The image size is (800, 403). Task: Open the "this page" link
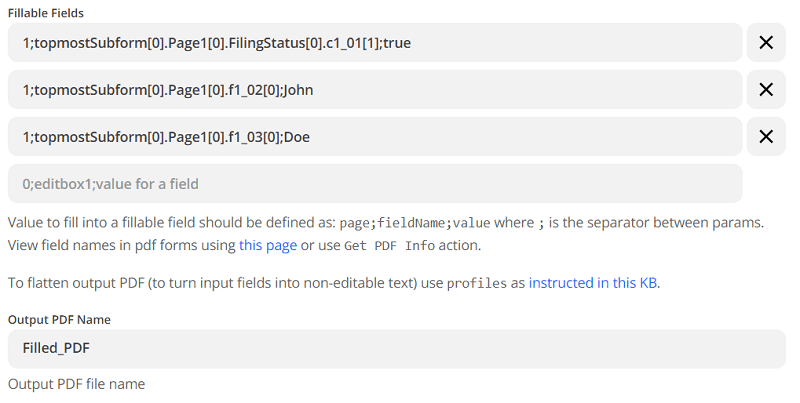(267, 245)
